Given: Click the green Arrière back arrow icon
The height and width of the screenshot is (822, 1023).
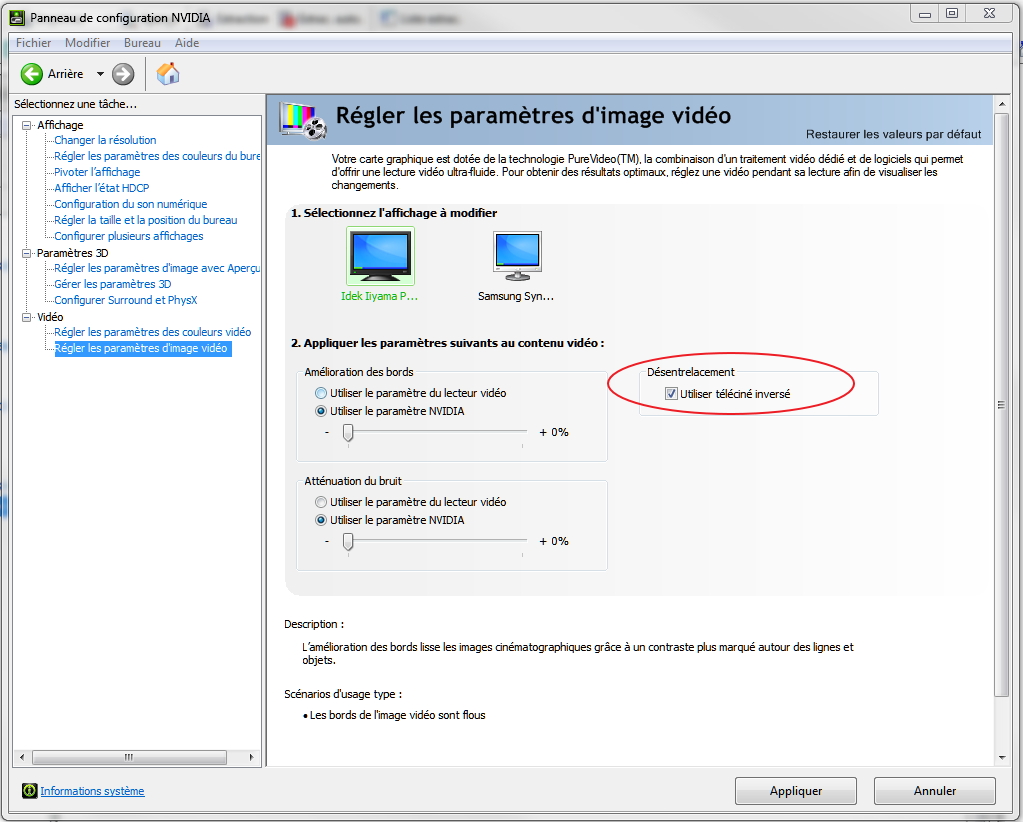Looking at the screenshot, I should tap(31, 74).
